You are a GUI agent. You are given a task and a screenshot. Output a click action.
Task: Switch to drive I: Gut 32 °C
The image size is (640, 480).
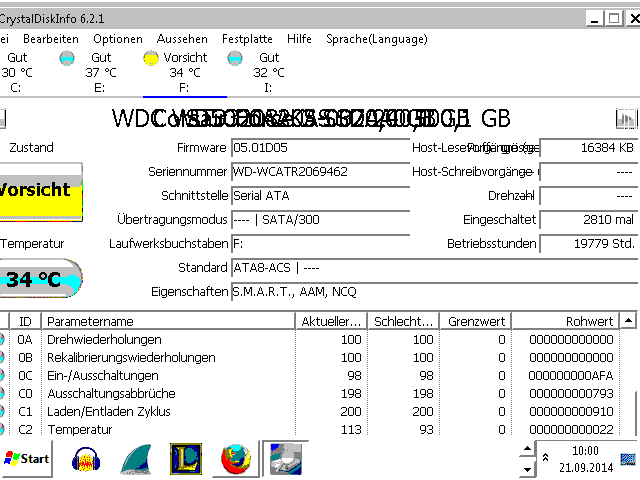[x=269, y=73]
